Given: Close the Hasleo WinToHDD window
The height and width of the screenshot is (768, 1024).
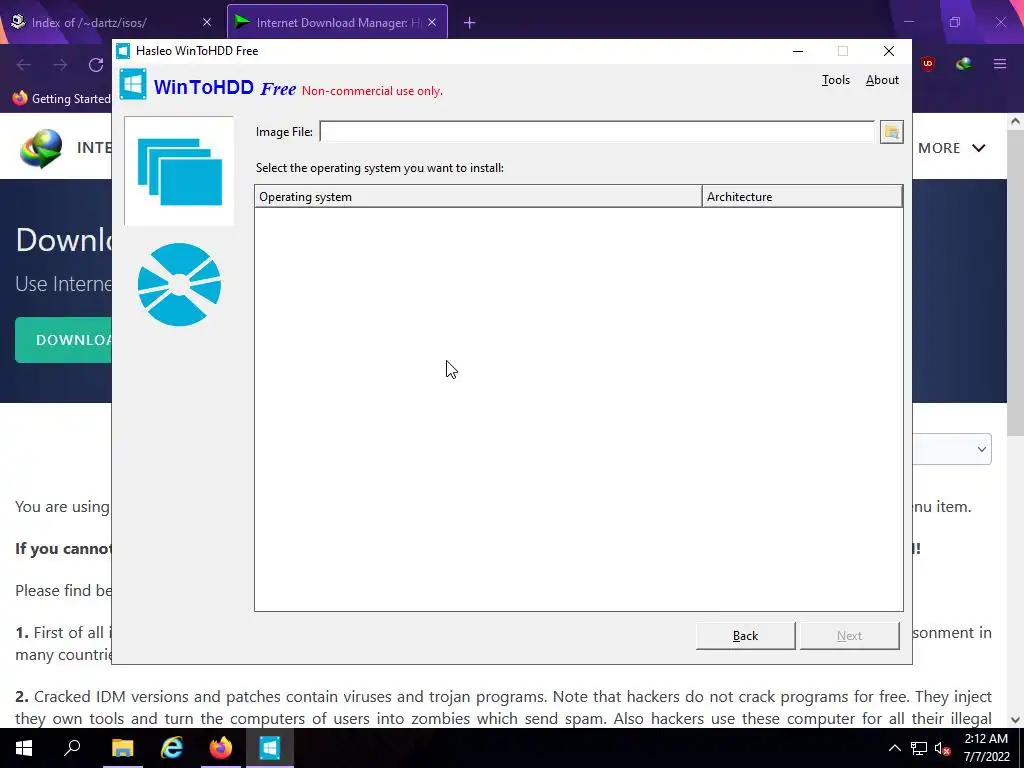Looking at the screenshot, I should (888, 51).
